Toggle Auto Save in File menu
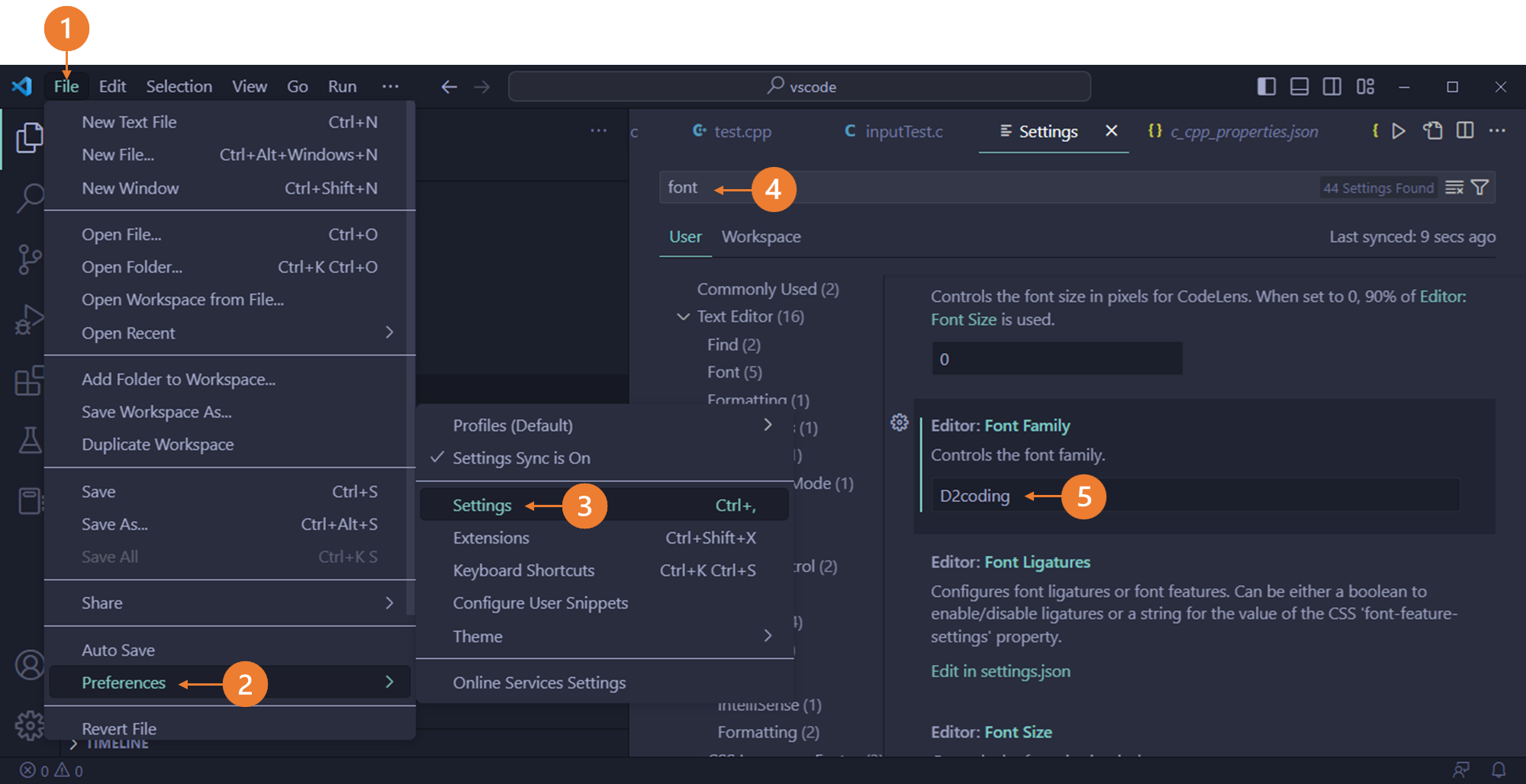Screen dimensions: 1526x784 coord(230,650)
